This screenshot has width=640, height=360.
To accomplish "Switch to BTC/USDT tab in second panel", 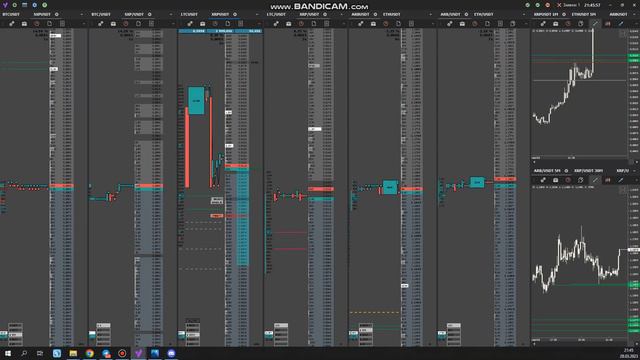I will tap(101, 14).
